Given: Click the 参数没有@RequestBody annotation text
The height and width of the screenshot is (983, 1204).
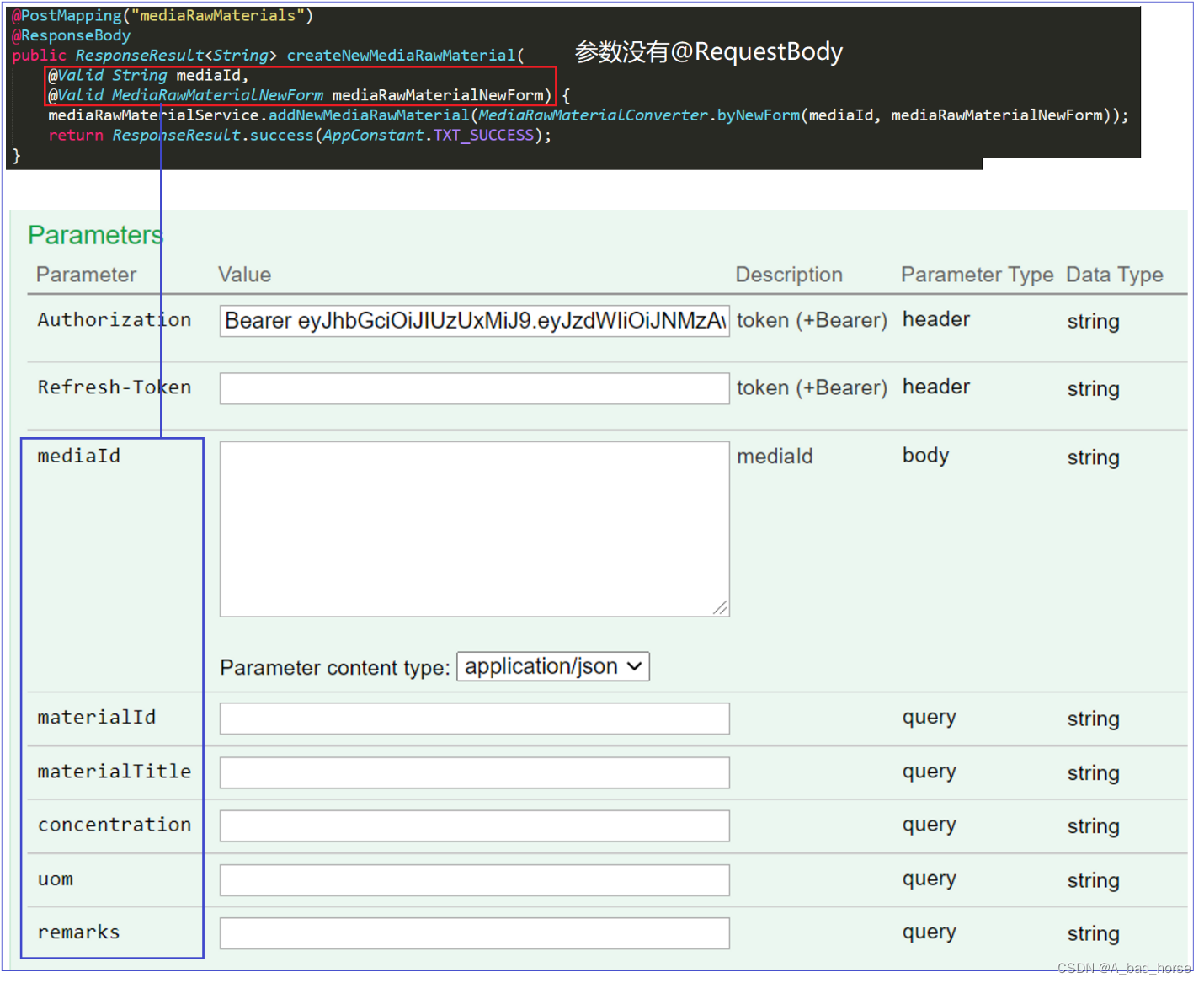Looking at the screenshot, I should (709, 52).
